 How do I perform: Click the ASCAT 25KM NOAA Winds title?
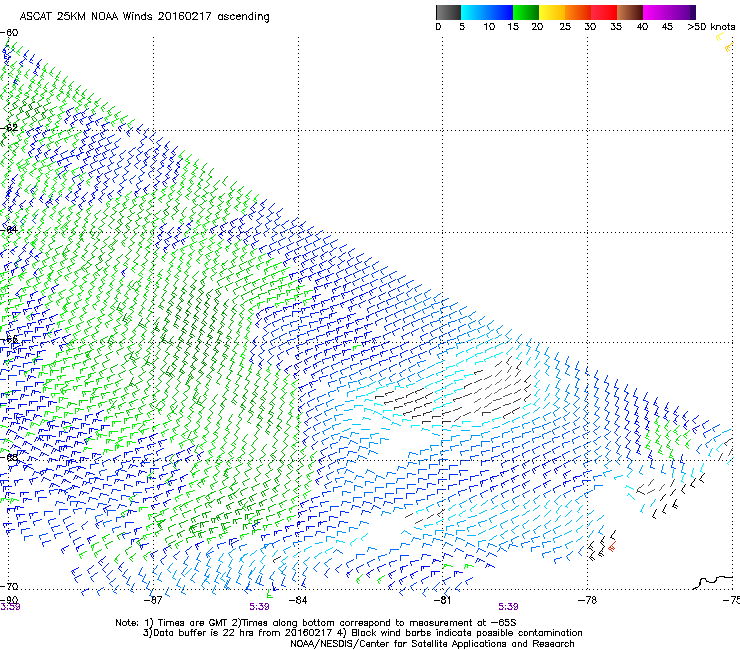click(144, 16)
